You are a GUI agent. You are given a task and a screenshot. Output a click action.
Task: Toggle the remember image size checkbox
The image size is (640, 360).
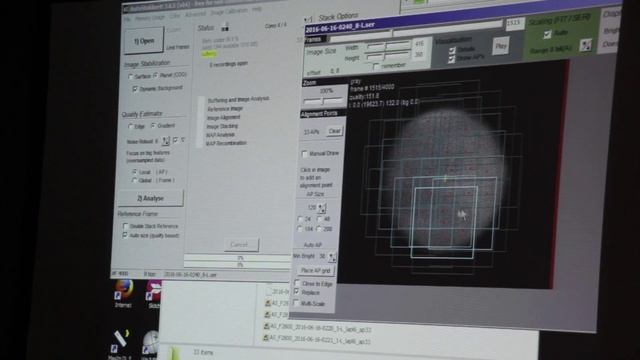(376, 66)
